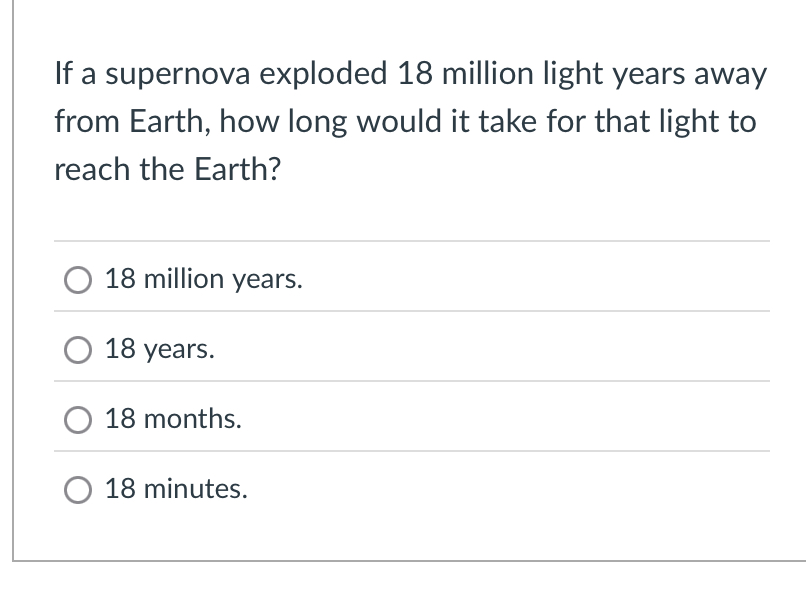Click the empty circle beside "18 months."

[x=77, y=420]
